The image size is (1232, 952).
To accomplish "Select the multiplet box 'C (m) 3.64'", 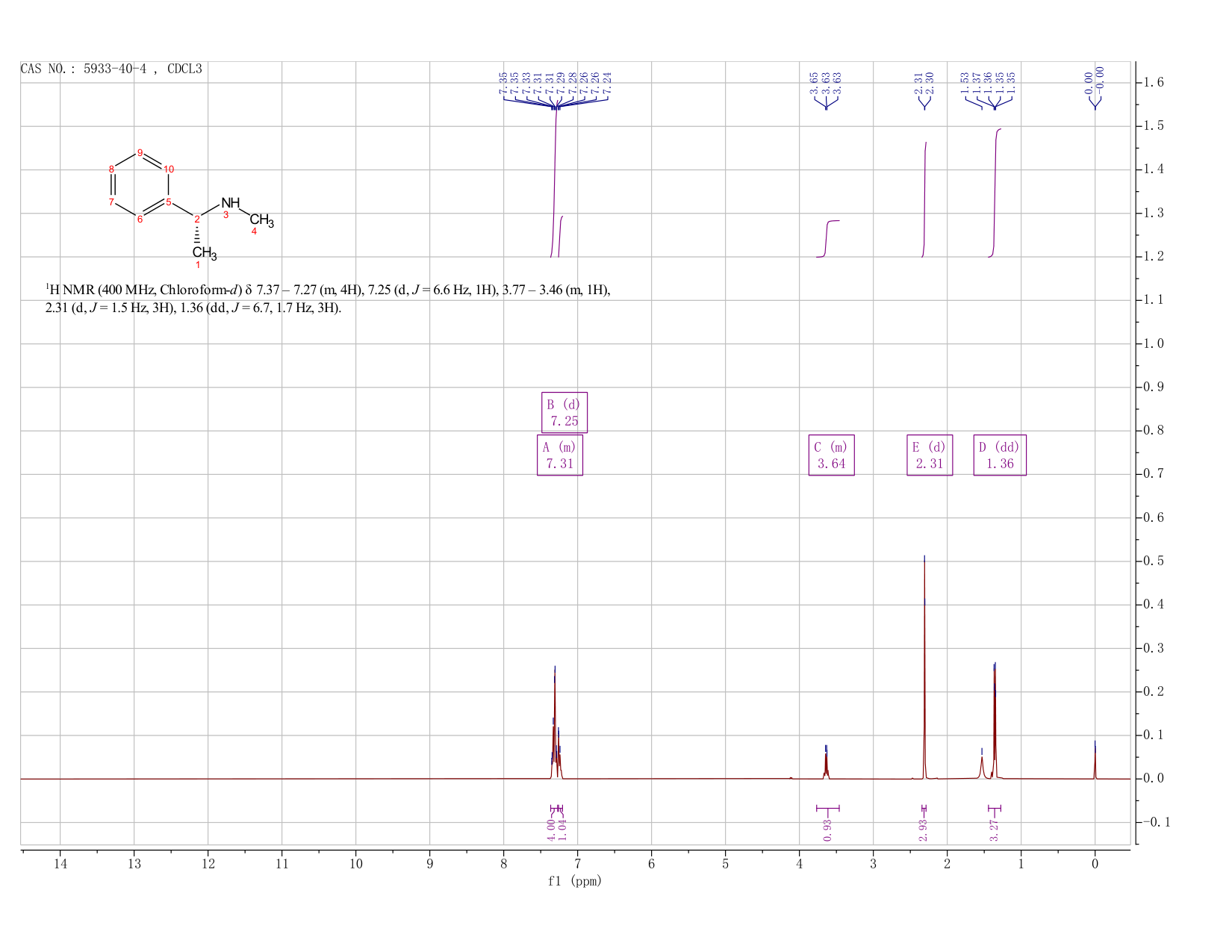I will coord(831,455).
